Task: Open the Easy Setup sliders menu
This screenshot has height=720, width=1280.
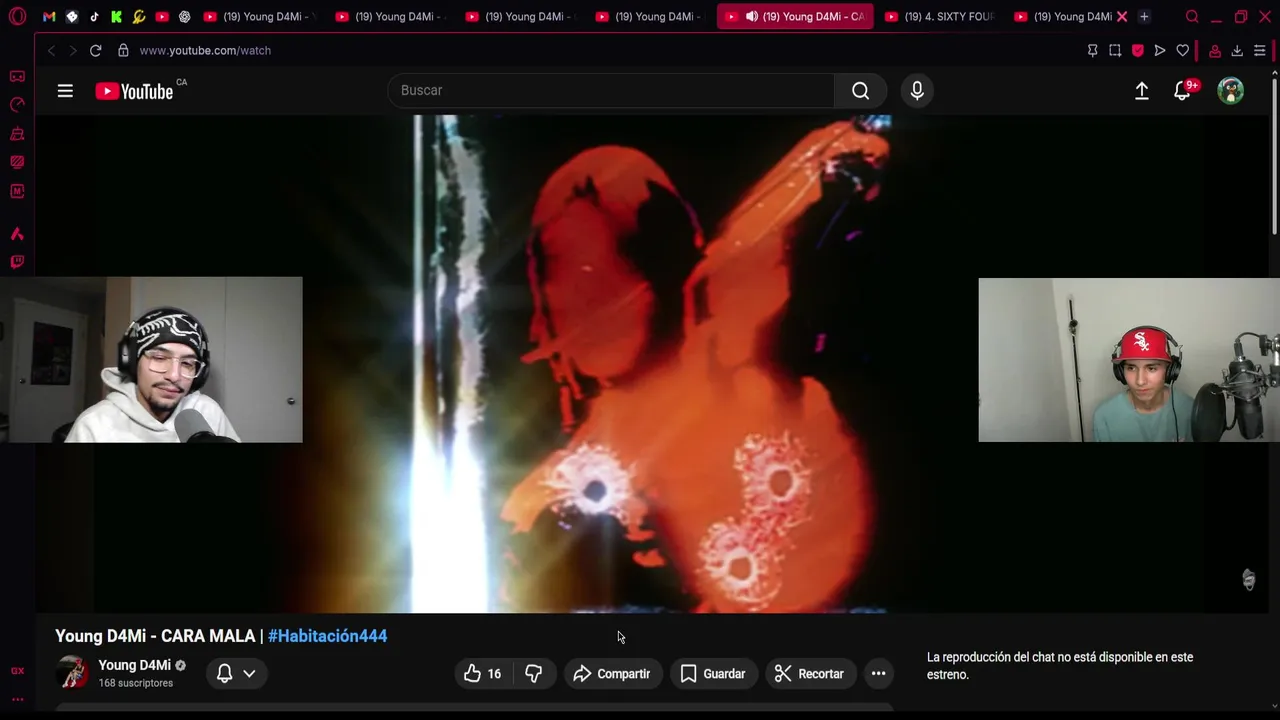Action: 1260,50
